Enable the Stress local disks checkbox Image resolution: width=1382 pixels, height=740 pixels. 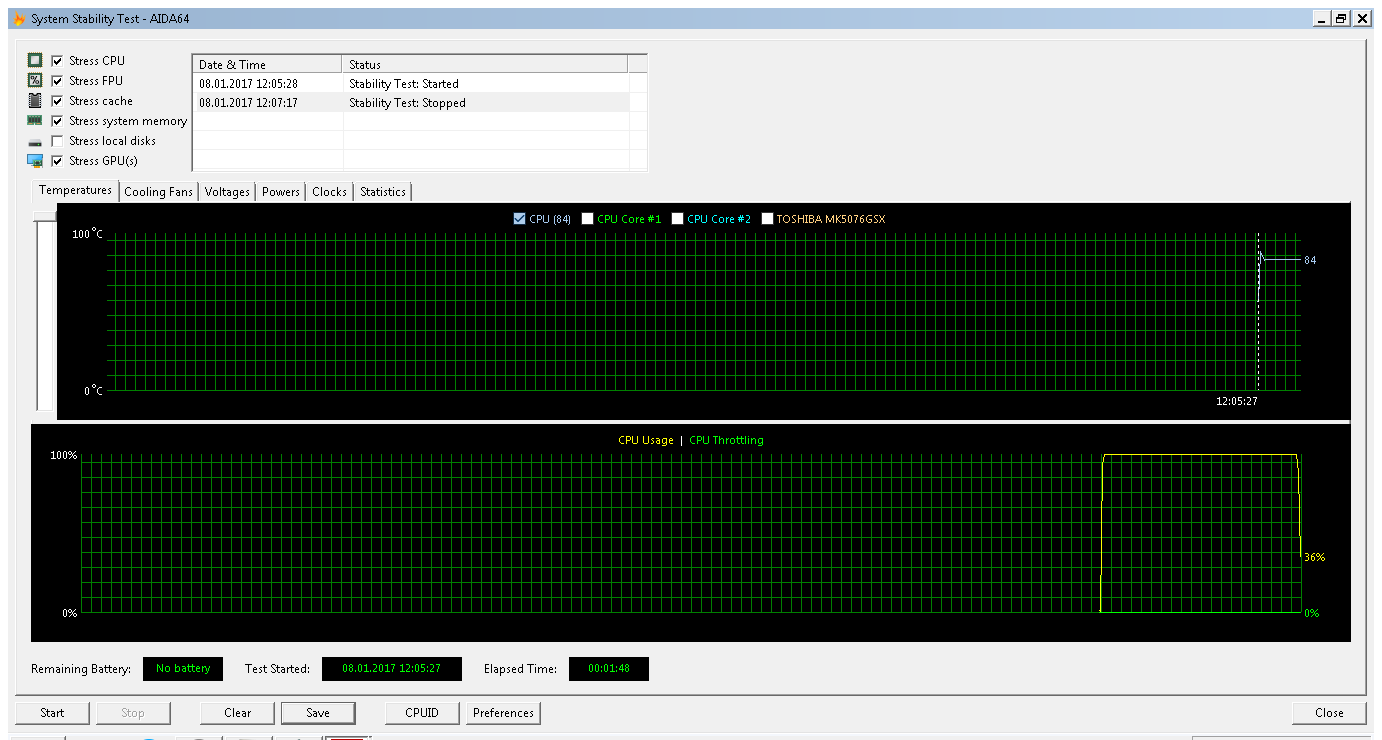[x=58, y=141]
